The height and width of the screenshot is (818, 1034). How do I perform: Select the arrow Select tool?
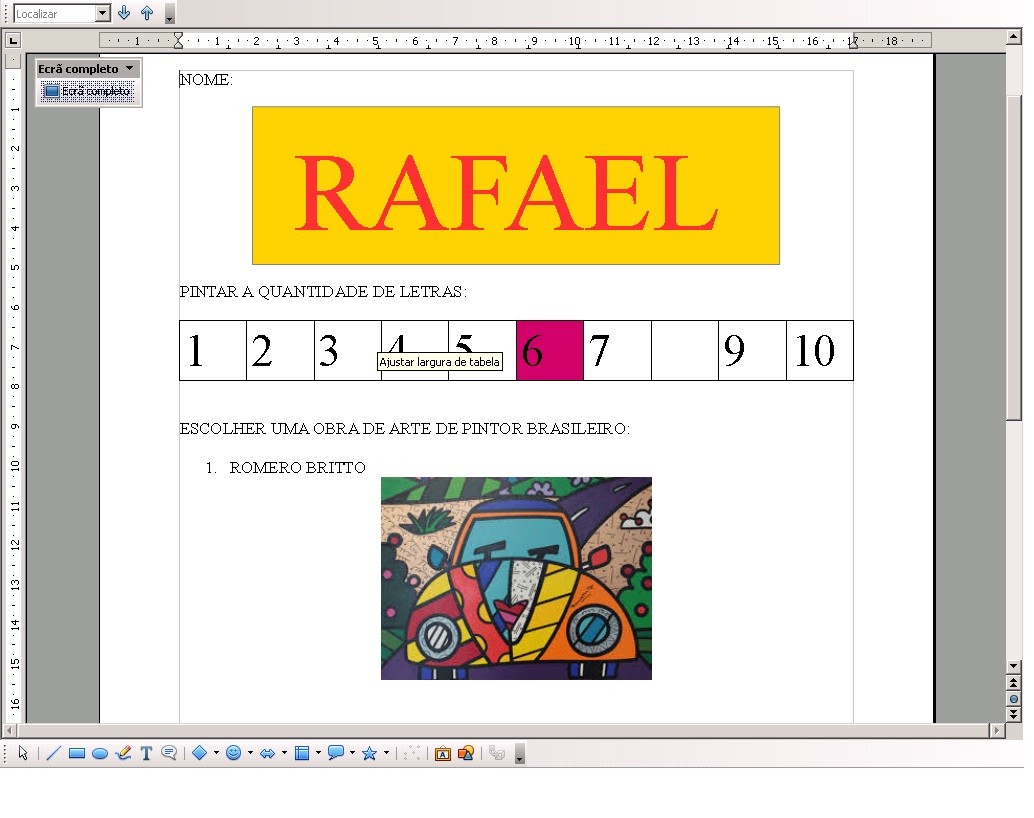(x=23, y=753)
